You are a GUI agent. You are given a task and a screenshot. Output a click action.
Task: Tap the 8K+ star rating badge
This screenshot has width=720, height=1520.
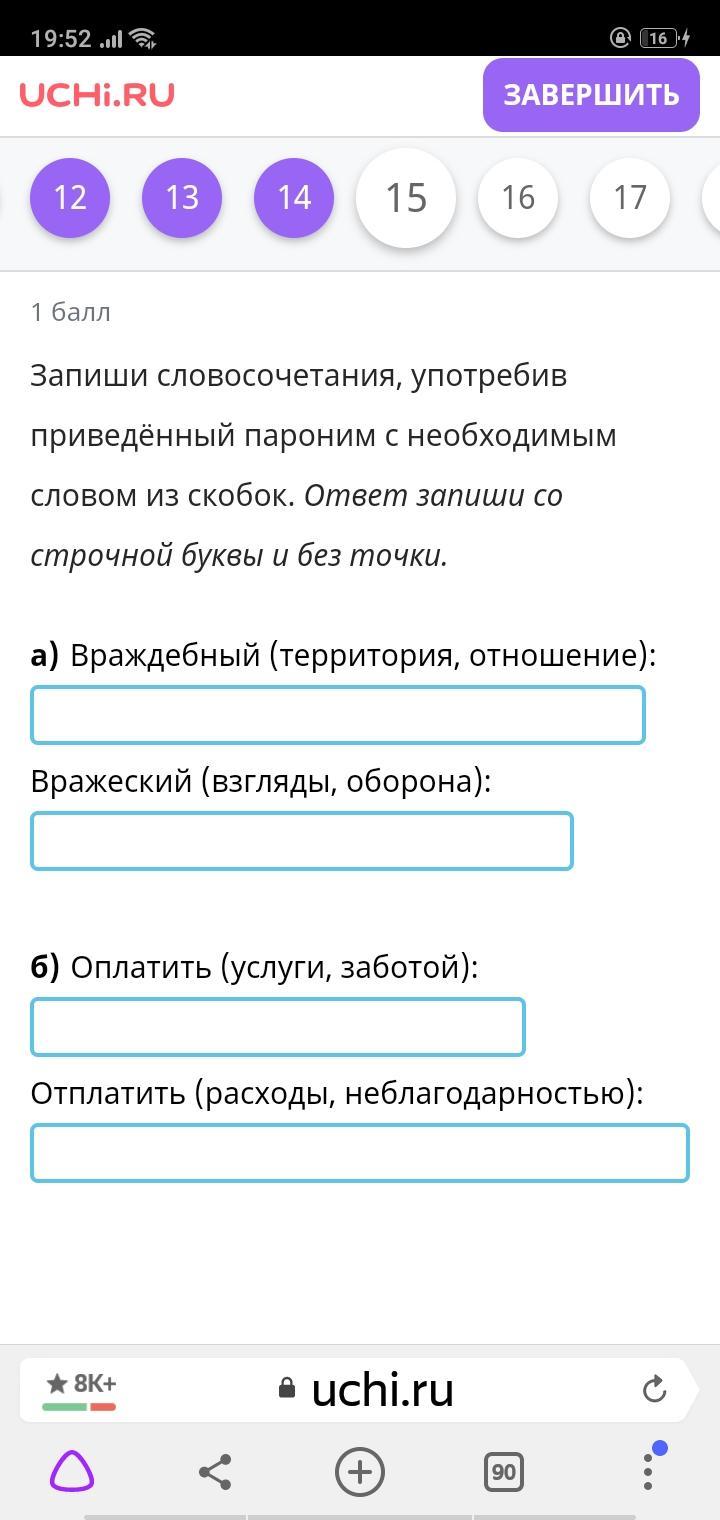80,1387
